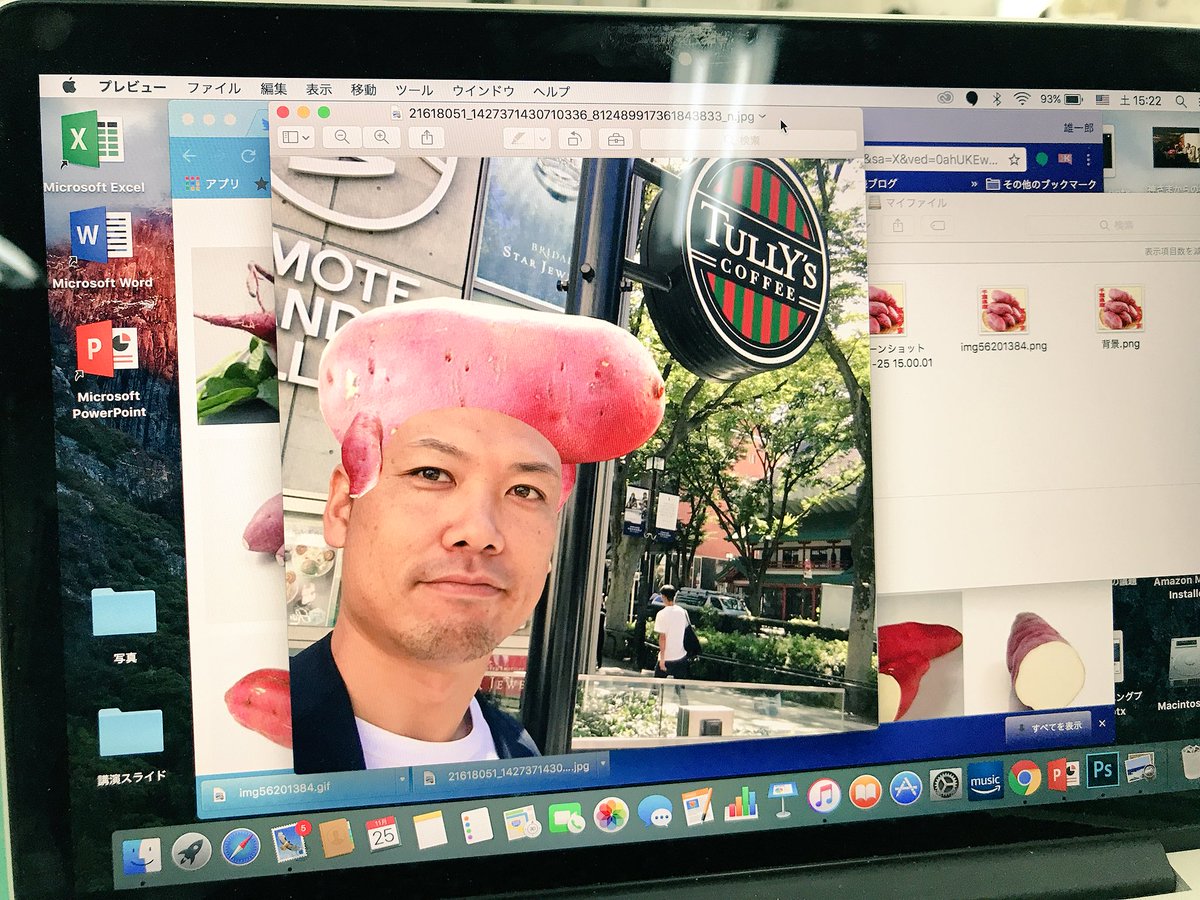
Task: Show the Markup toolbox in Preview
Action: (x=616, y=140)
